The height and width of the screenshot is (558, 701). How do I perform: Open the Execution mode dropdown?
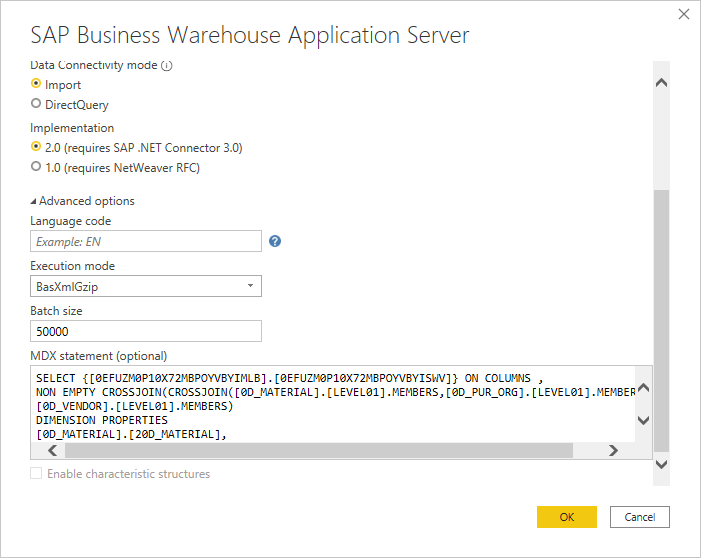click(x=146, y=286)
